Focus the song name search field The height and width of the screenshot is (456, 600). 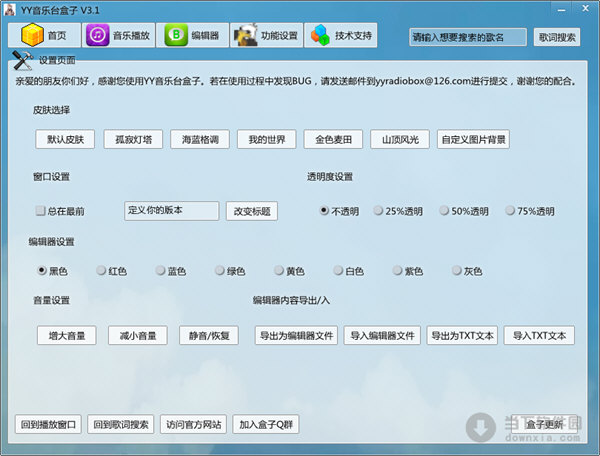[468, 37]
